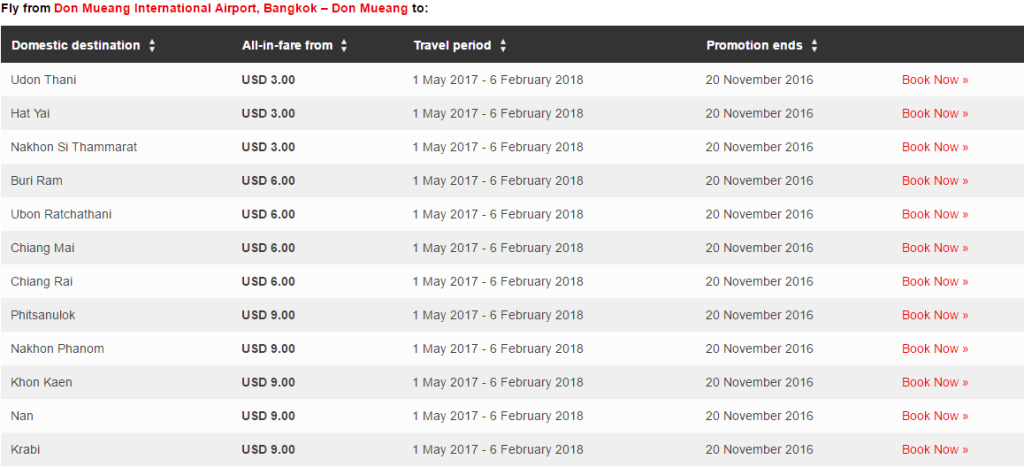
Task: Book Now for Nakhon Phanom row
Action: 934,349
